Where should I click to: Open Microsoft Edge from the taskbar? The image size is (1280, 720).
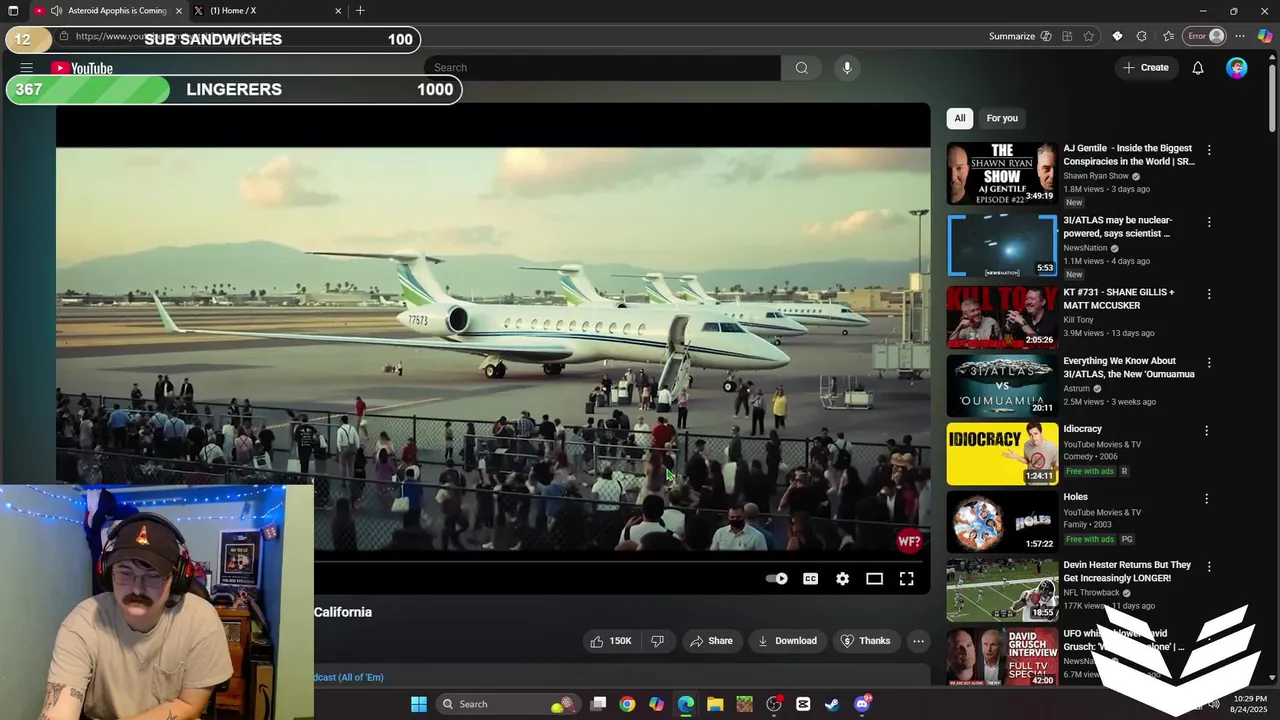tap(686, 704)
